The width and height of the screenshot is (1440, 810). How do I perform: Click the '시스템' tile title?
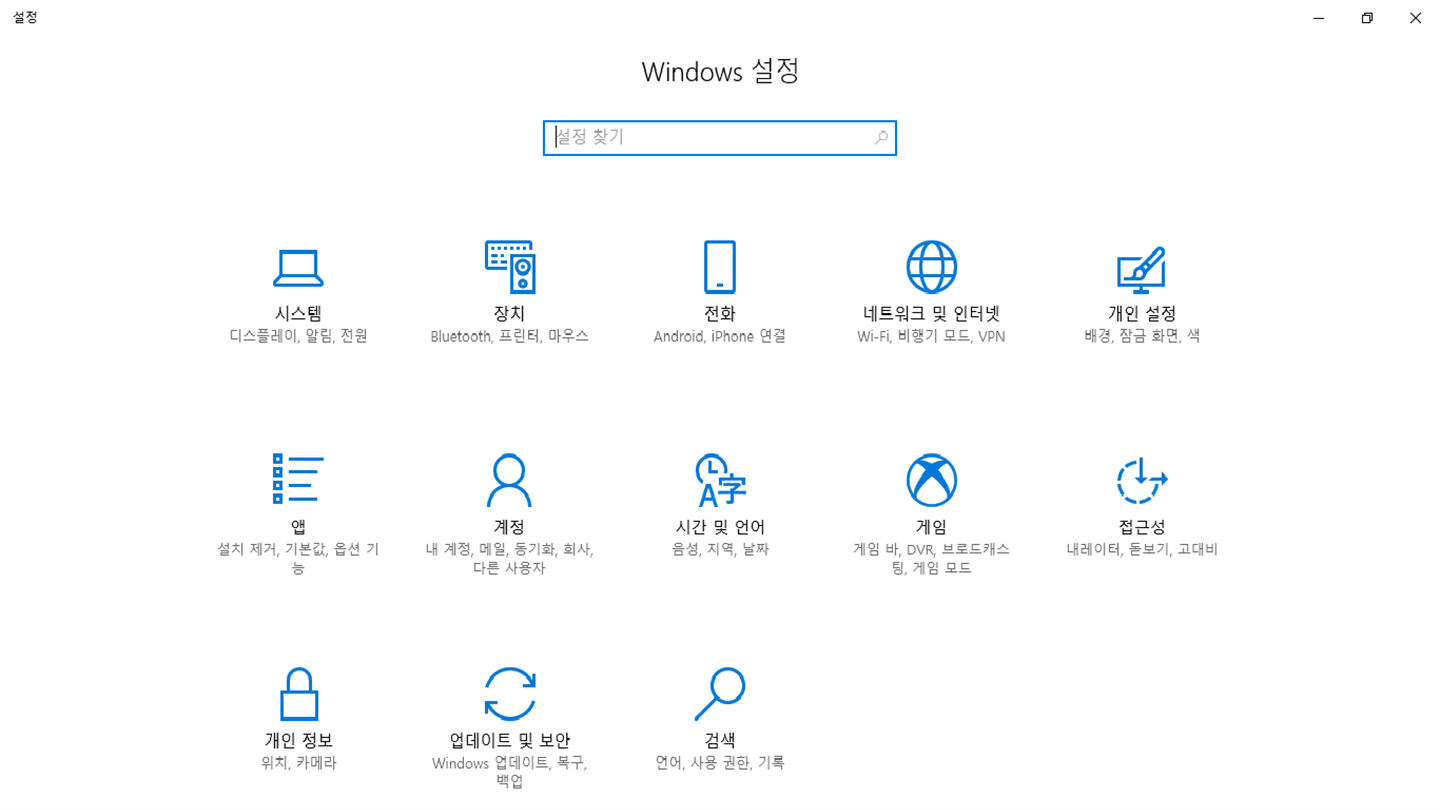[298, 314]
